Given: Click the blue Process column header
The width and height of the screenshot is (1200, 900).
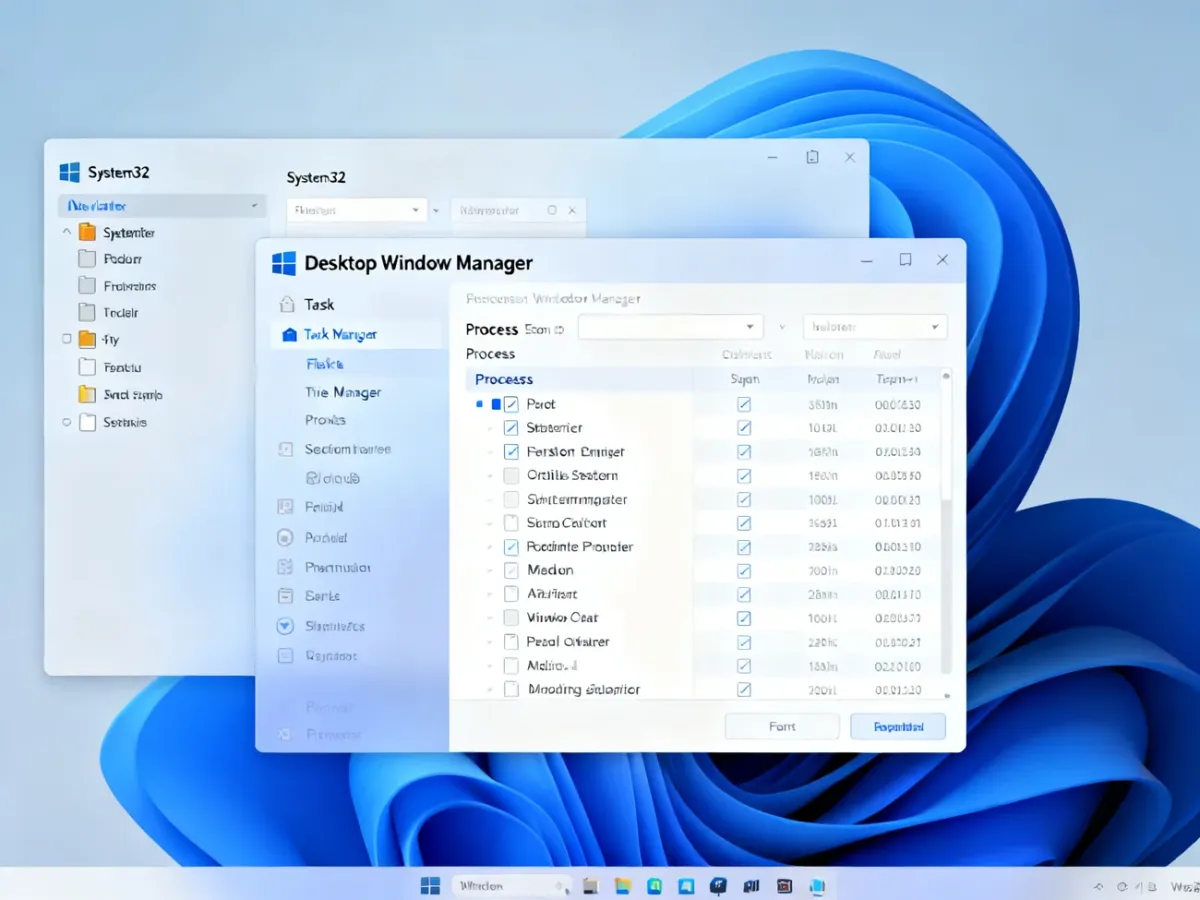Looking at the screenshot, I should [x=504, y=379].
